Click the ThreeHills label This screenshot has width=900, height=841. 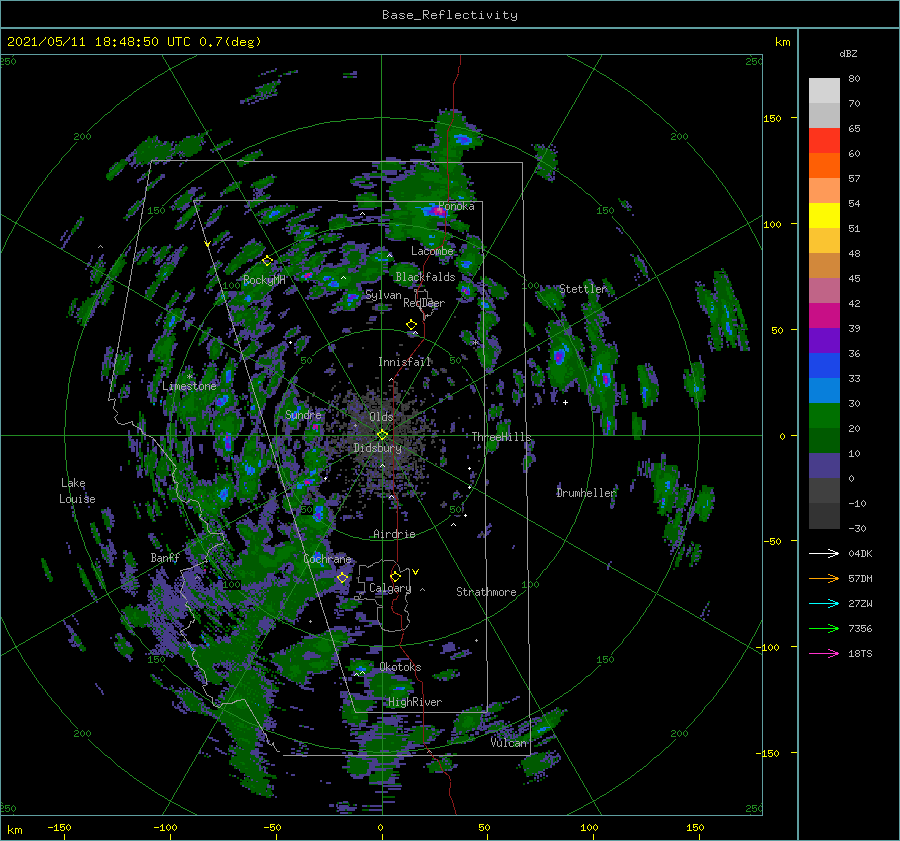(x=502, y=437)
